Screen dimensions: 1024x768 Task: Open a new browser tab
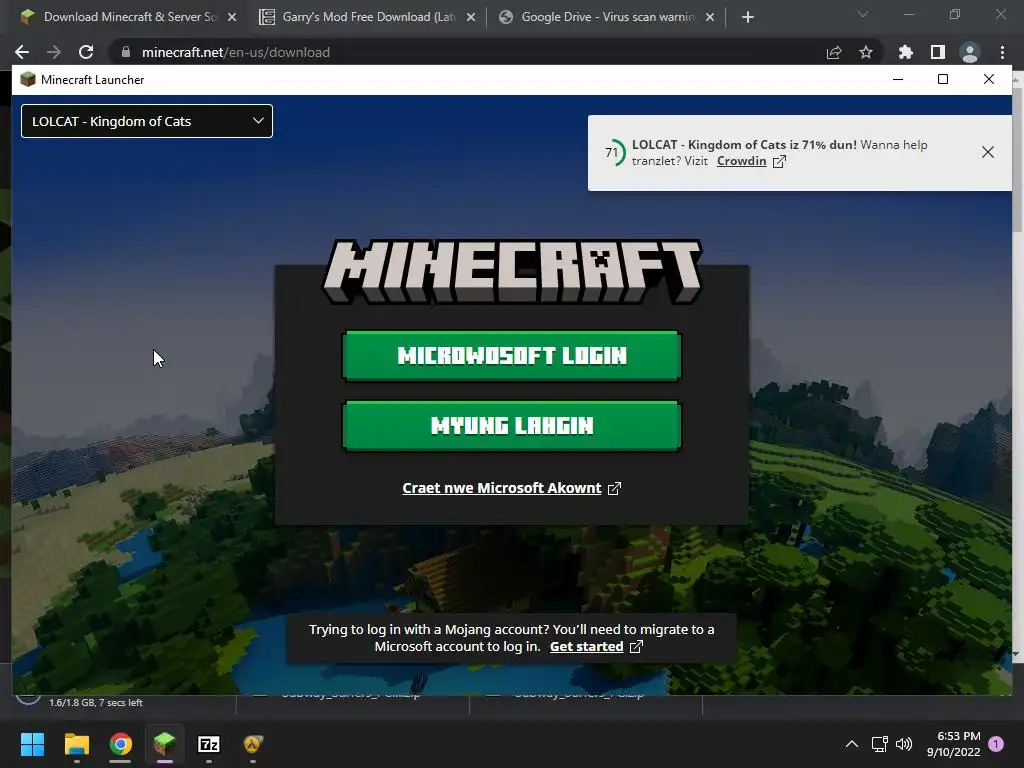pos(748,18)
